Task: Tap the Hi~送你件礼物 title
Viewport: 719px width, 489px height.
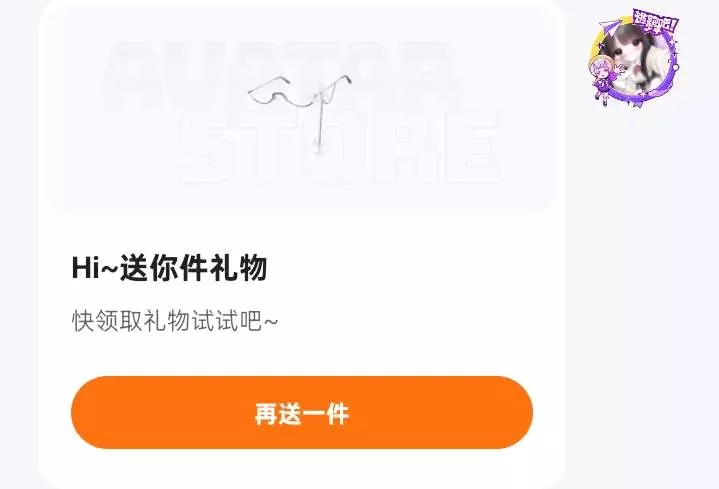Action: click(x=169, y=268)
